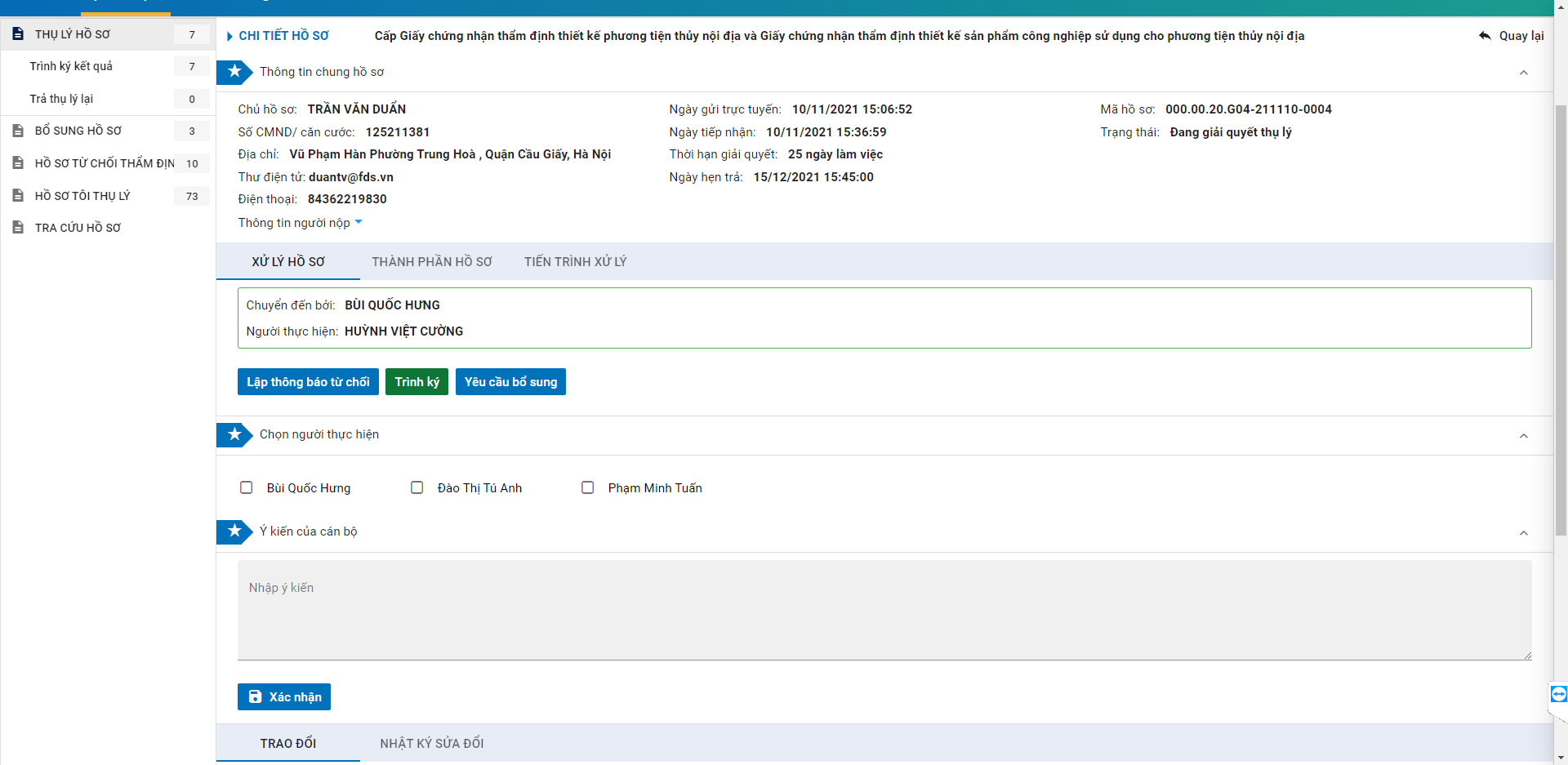This screenshot has height=765, width=1568.
Task: Click the document icon beside BỔ SUNG HỒ SƠ
Action: [18, 131]
